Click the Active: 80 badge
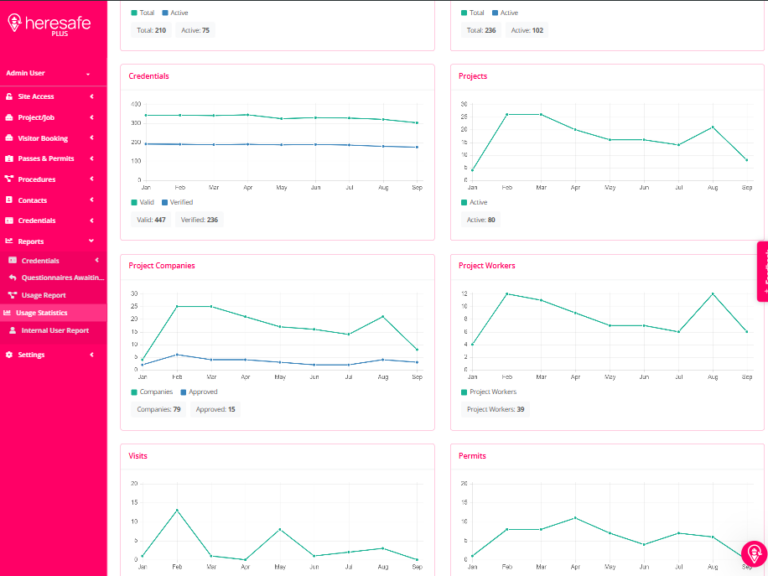 pyautogui.click(x=480, y=220)
